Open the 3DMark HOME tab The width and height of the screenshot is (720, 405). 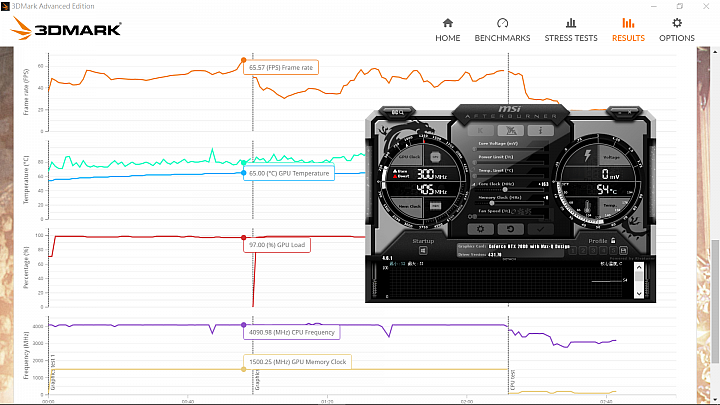click(448, 30)
